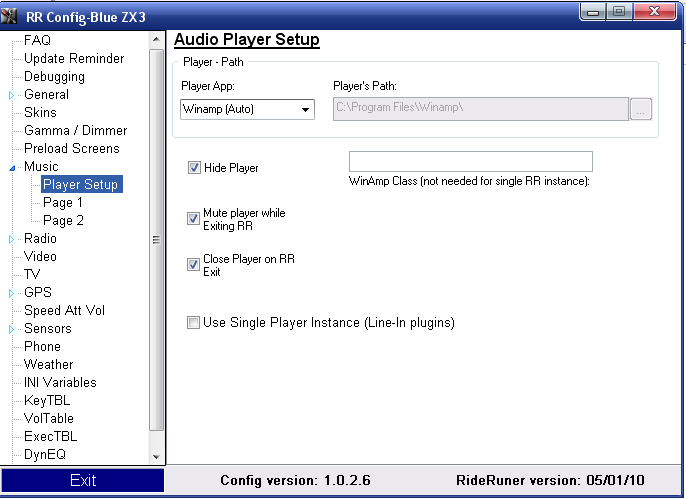Open the General settings item
Viewport: 686px width, 498px height.
[x=46, y=95]
